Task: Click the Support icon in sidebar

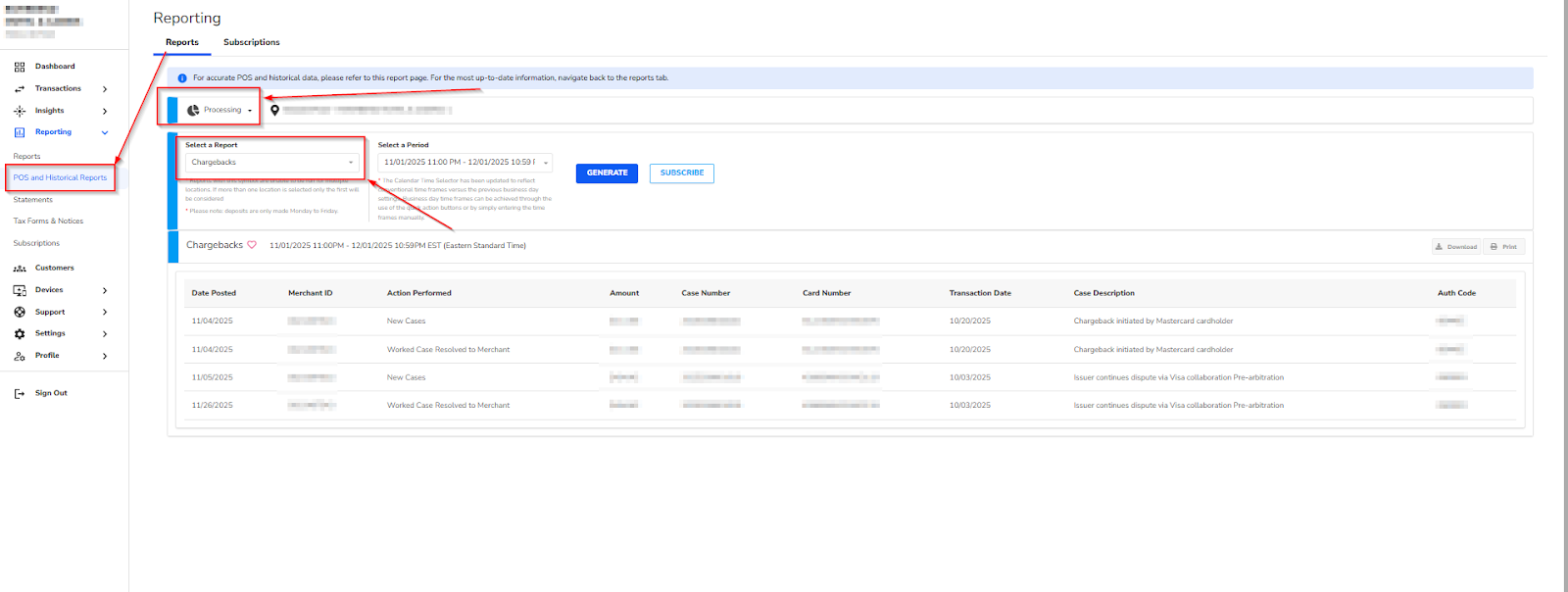Action: click(x=20, y=312)
